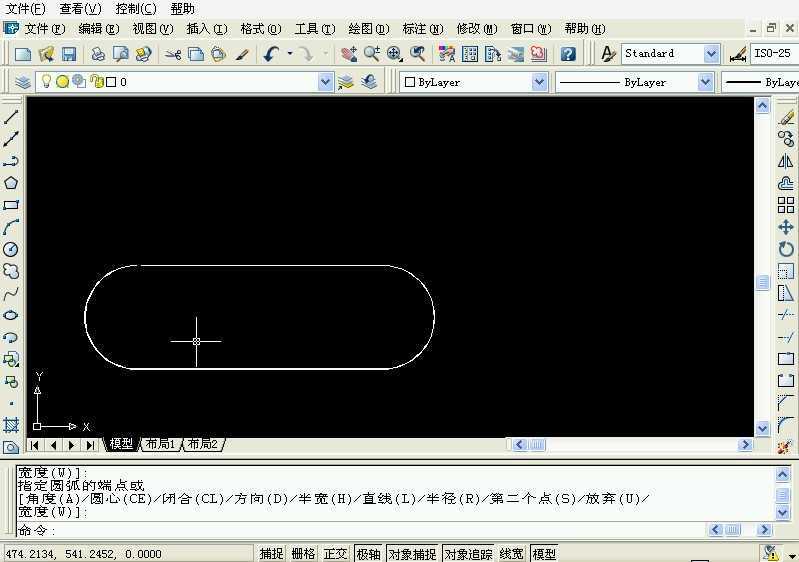
Task: Select the Mirror tool
Action: coord(786,161)
